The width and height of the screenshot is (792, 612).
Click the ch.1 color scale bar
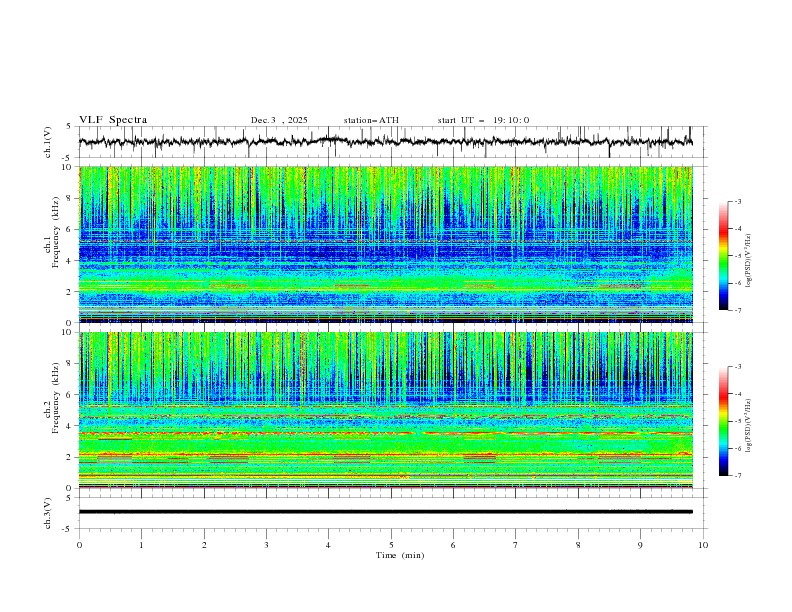[x=724, y=256]
